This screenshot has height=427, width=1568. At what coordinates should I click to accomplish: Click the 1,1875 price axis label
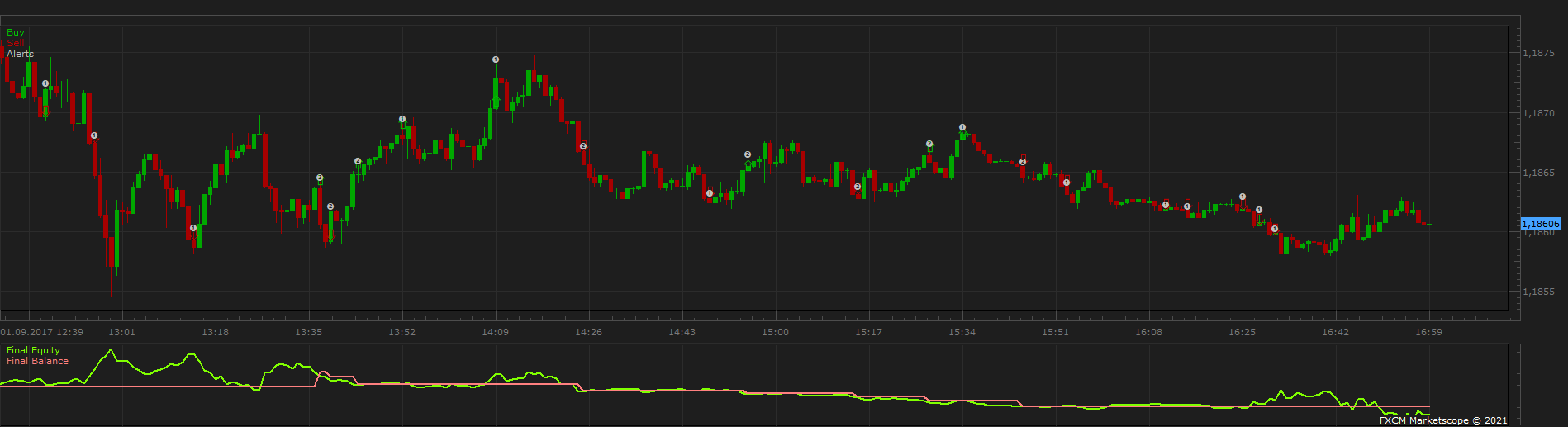pyautogui.click(x=1538, y=53)
